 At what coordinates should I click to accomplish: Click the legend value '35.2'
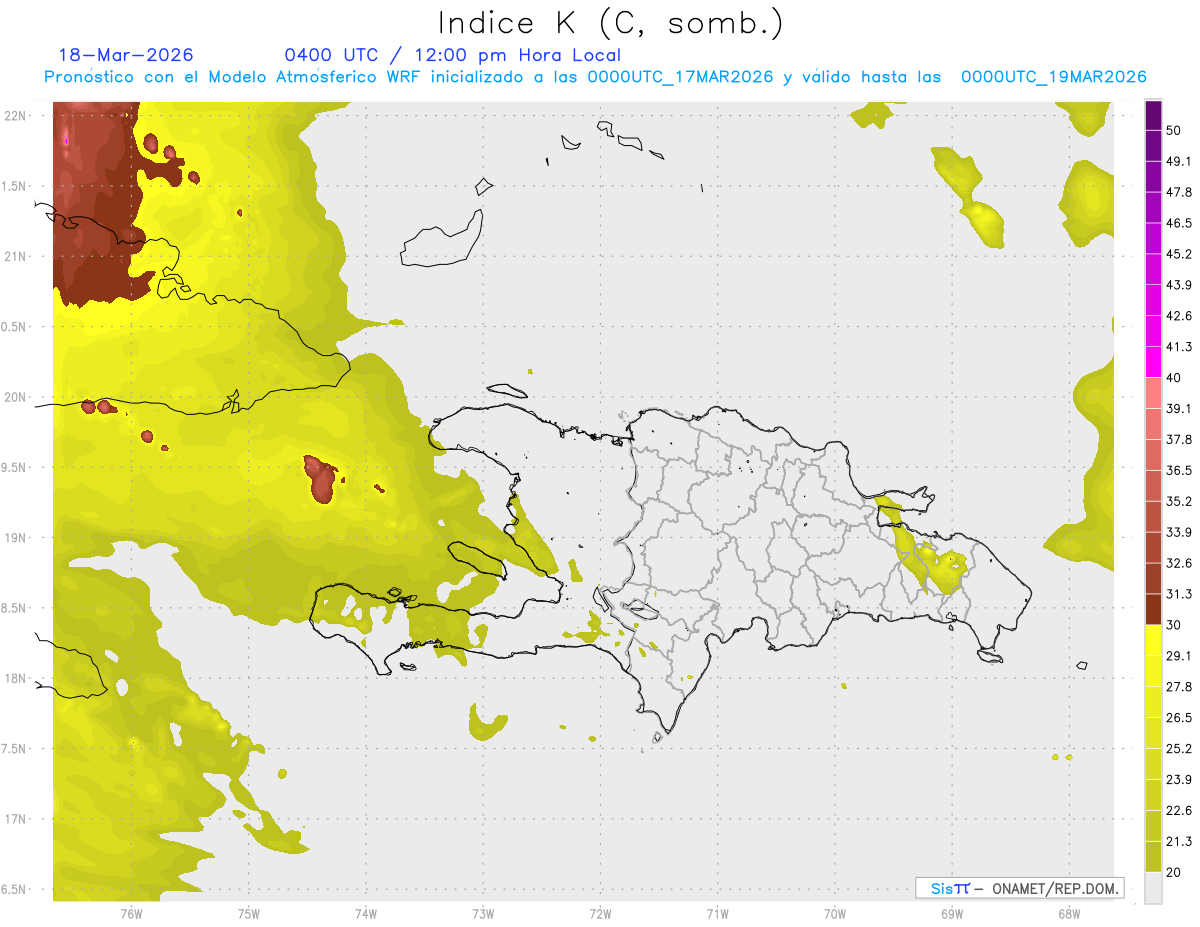click(x=1179, y=501)
